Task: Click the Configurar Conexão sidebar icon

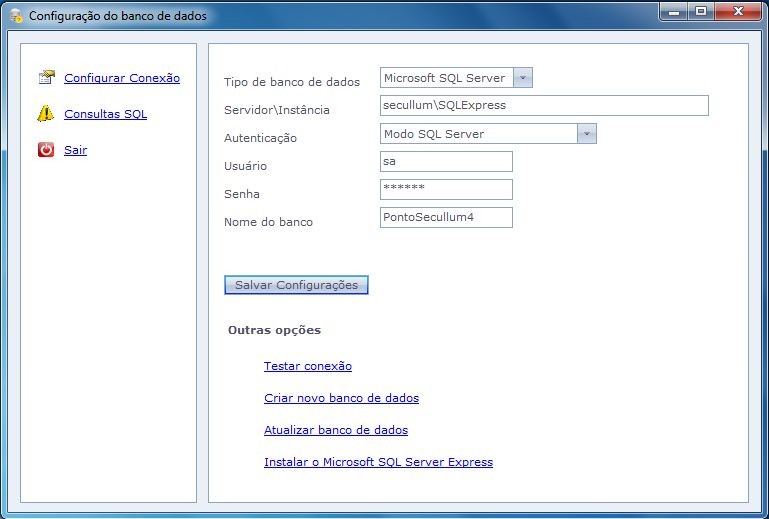Action: click(x=46, y=78)
